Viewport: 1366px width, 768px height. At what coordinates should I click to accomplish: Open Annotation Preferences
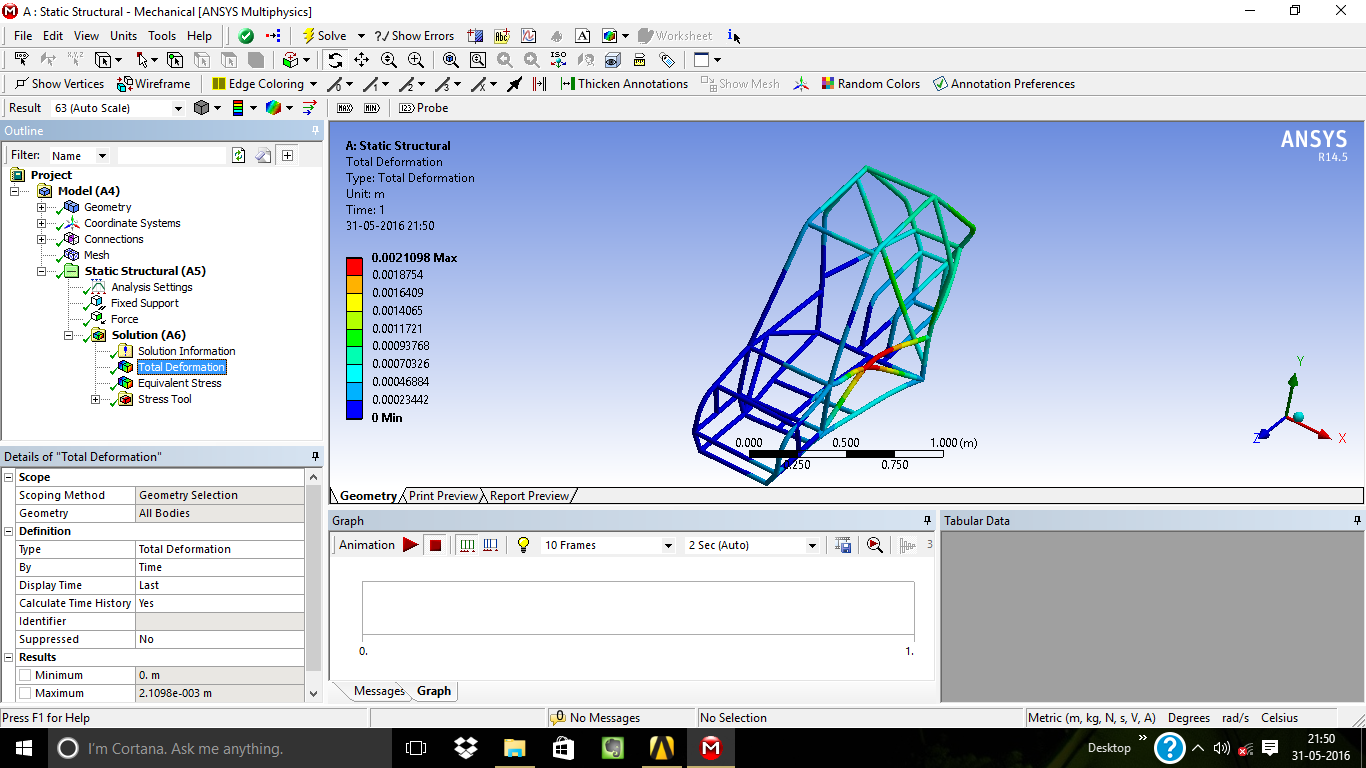pyautogui.click(x=1004, y=84)
